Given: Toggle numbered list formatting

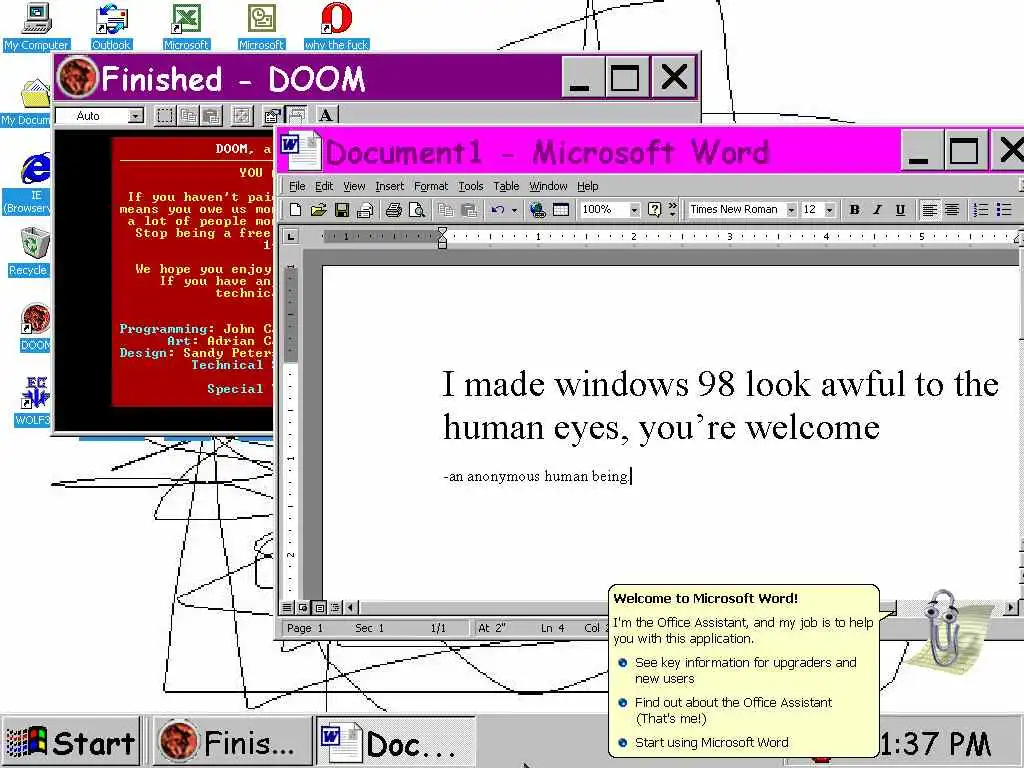Looking at the screenshot, I should pos(981,210).
